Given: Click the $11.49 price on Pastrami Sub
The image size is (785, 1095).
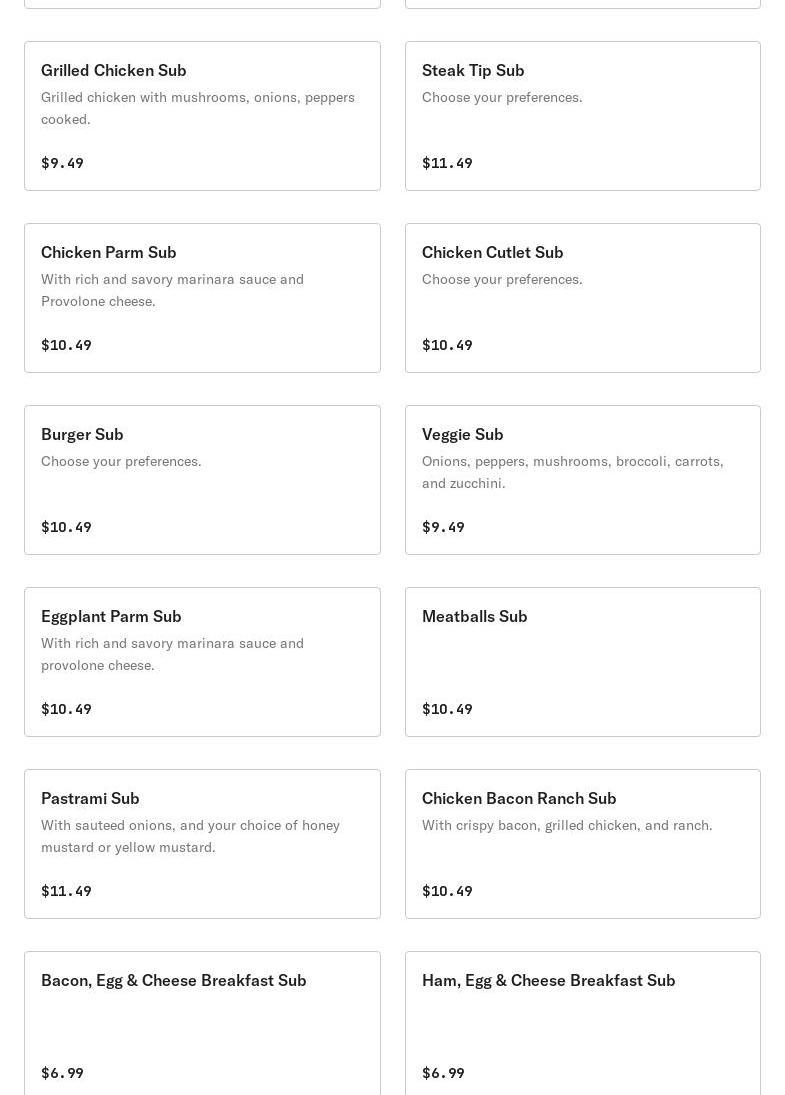Looking at the screenshot, I should coord(66,891).
